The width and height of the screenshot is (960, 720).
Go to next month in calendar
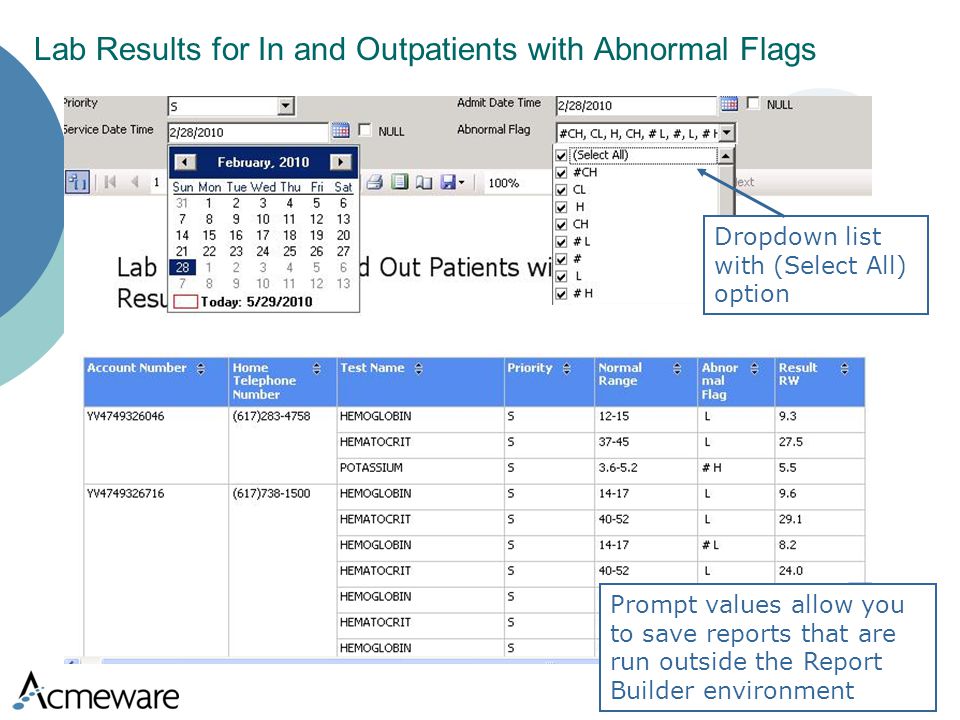pyautogui.click(x=340, y=162)
